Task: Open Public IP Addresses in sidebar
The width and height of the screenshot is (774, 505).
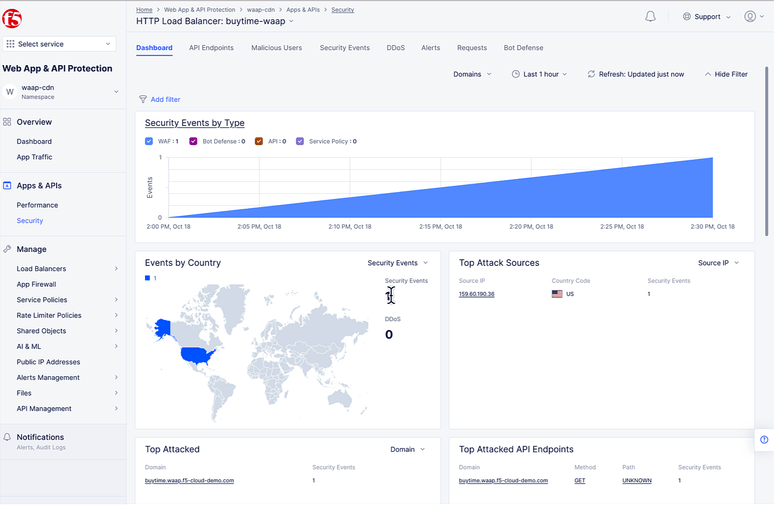Action: (x=48, y=362)
